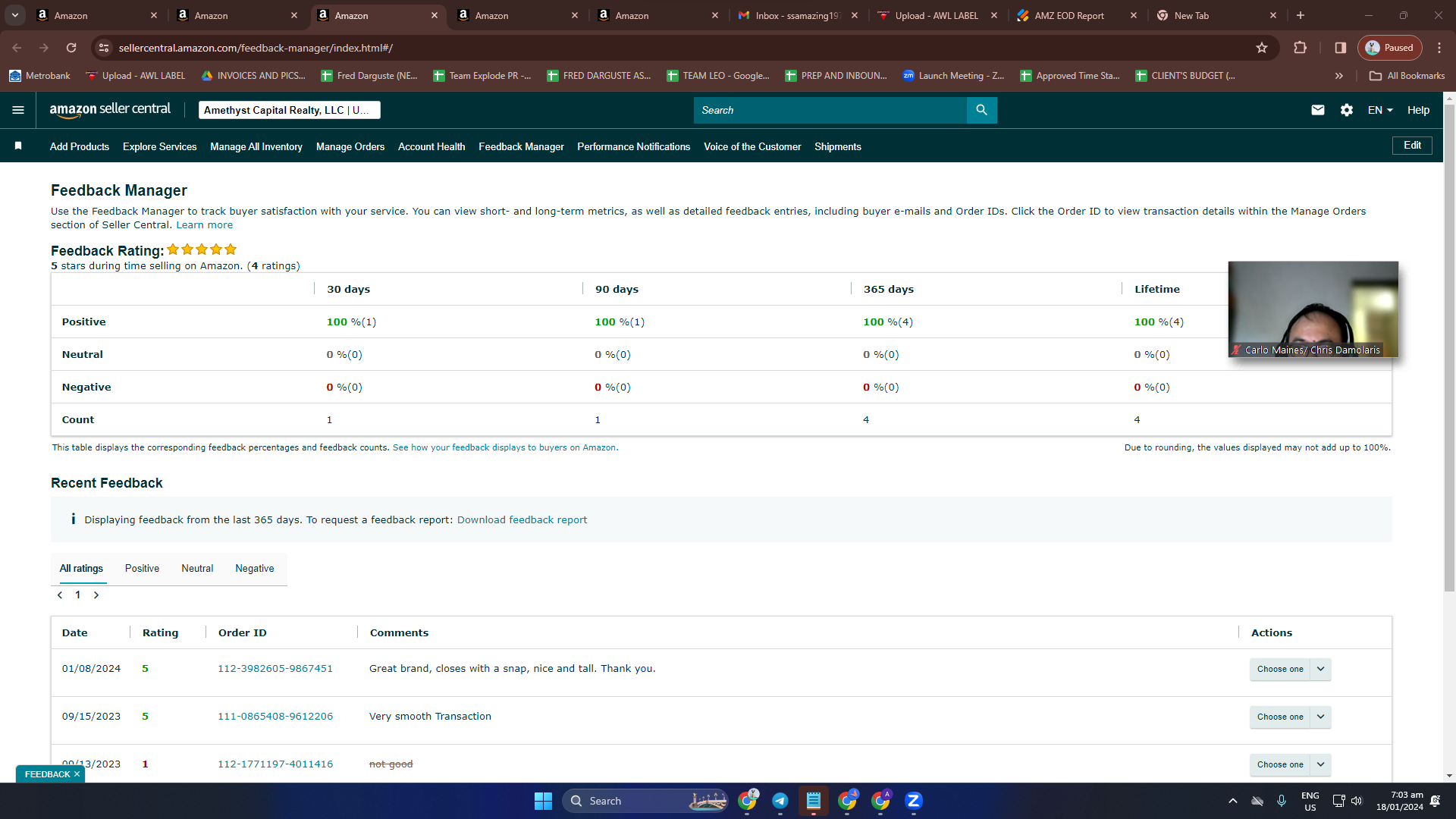The image size is (1456, 819).
Task: Open the browser extensions puzzle icon
Action: (1300, 48)
